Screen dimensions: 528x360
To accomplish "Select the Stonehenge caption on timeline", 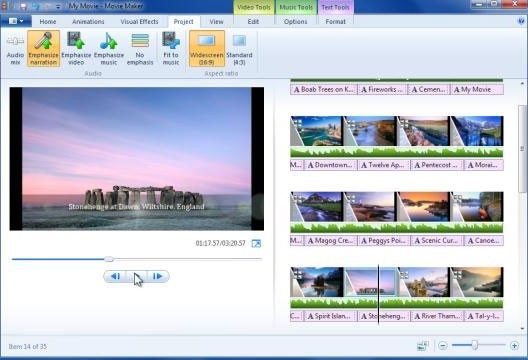I will (x=384, y=316).
